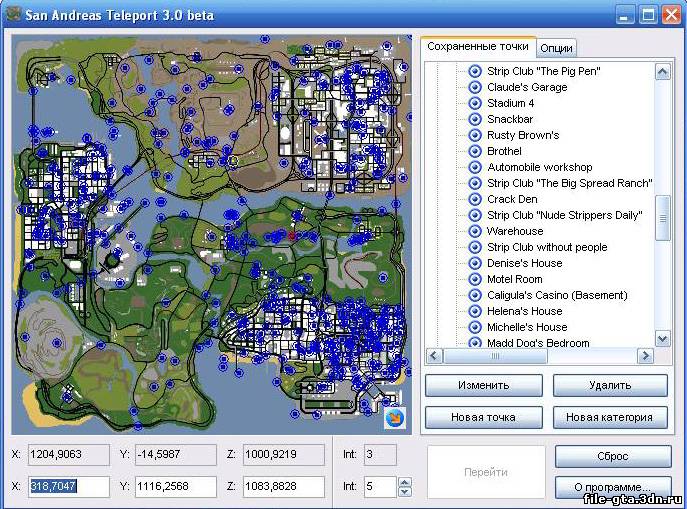Click the point icon beside Automobile workshop

pos(475,167)
